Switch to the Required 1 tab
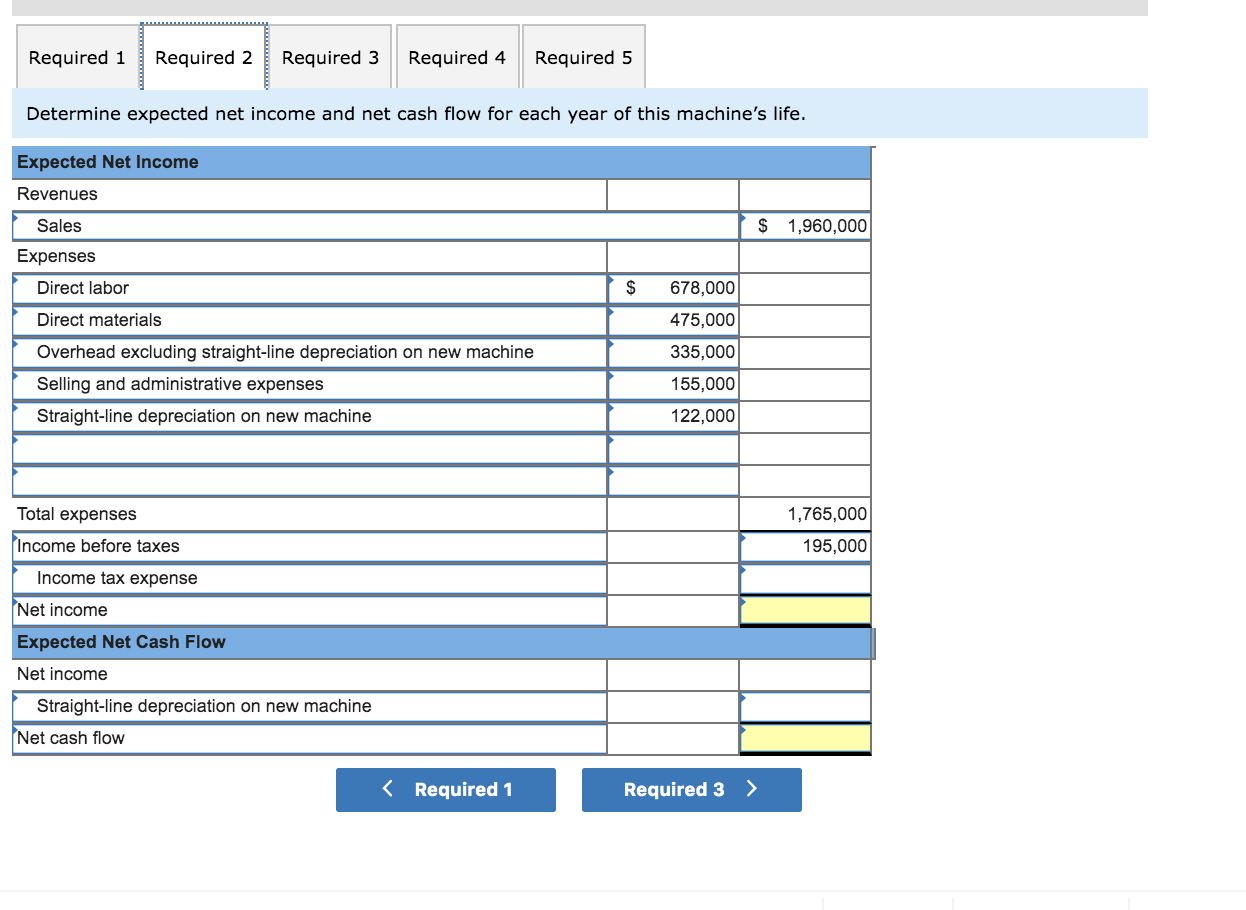This screenshot has width=1246, height=910. 76,57
